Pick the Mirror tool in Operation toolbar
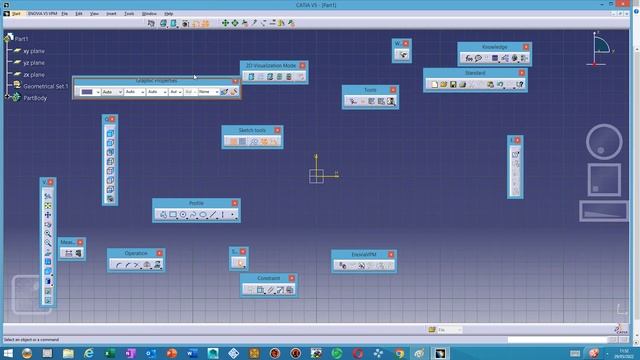This screenshot has height=360, width=640. click(147, 265)
